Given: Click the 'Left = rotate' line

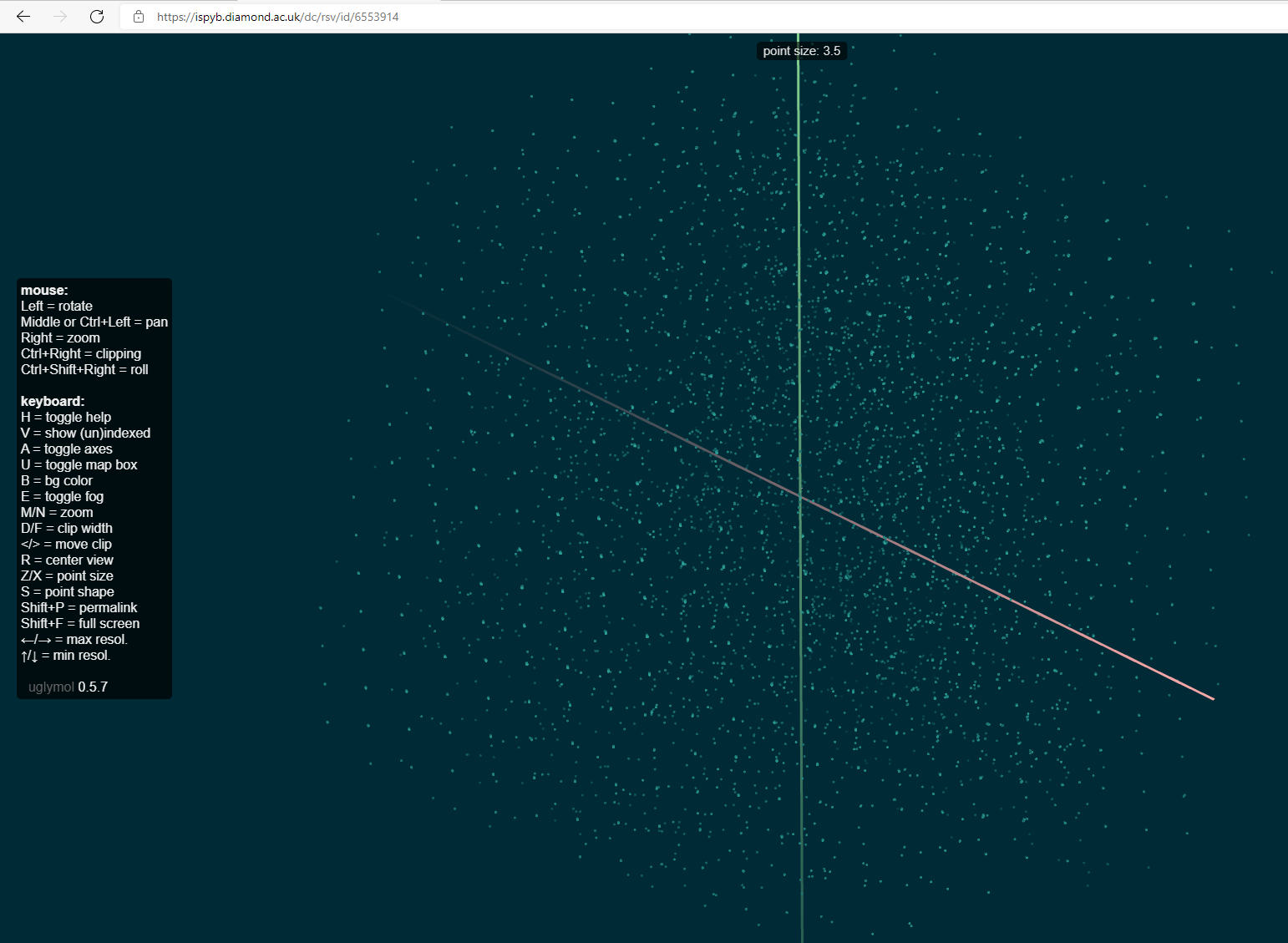Looking at the screenshot, I should 57,307.
